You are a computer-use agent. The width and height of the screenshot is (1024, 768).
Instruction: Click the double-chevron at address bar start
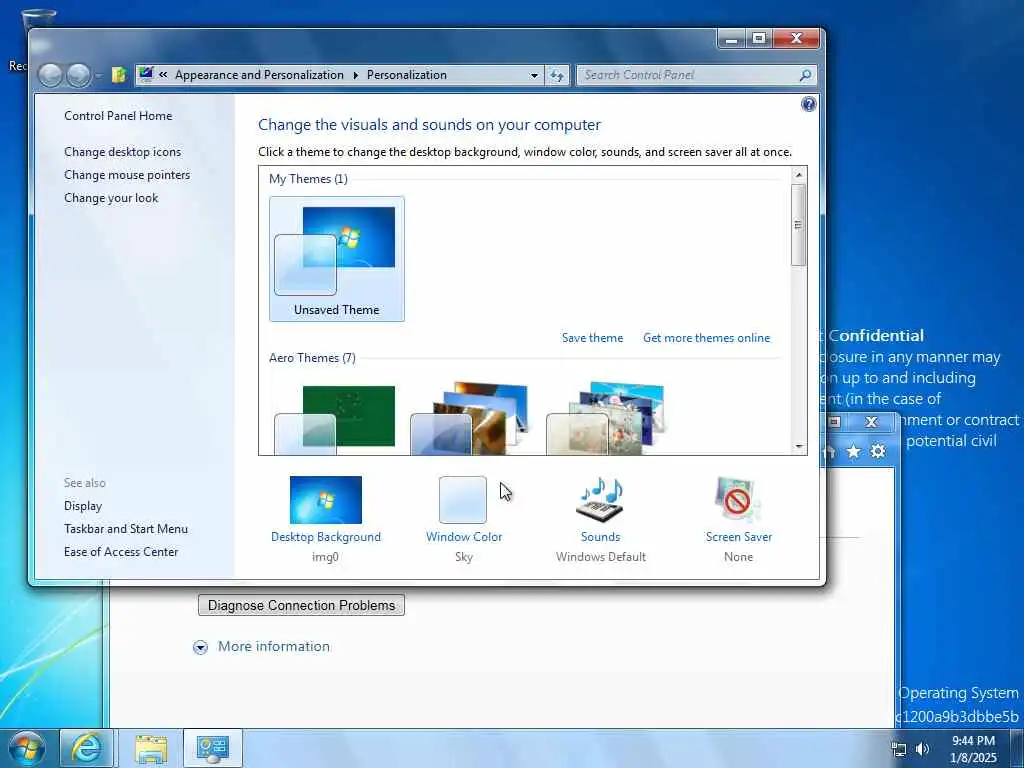pos(163,74)
